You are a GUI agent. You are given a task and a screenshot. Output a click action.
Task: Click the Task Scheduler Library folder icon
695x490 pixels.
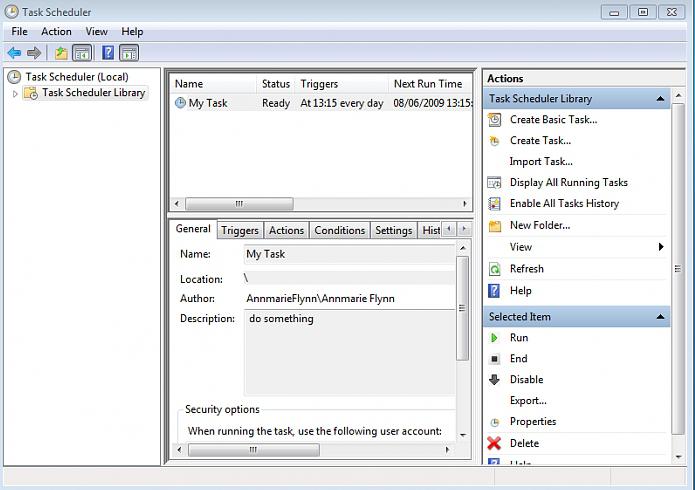(x=31, y=93)
